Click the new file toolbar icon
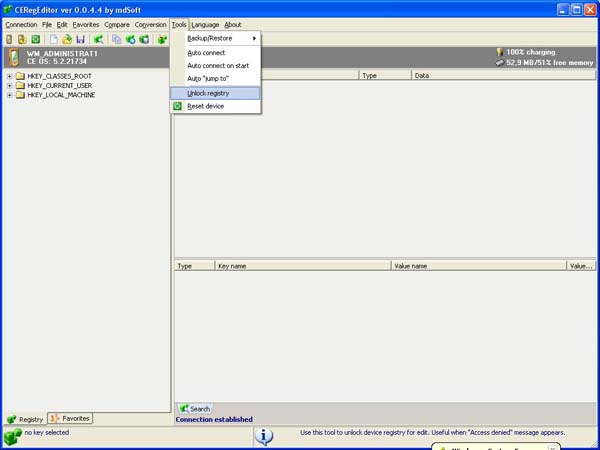Image resolution: width=600 pixels, height=450 pixels. (x=54, y=39)
